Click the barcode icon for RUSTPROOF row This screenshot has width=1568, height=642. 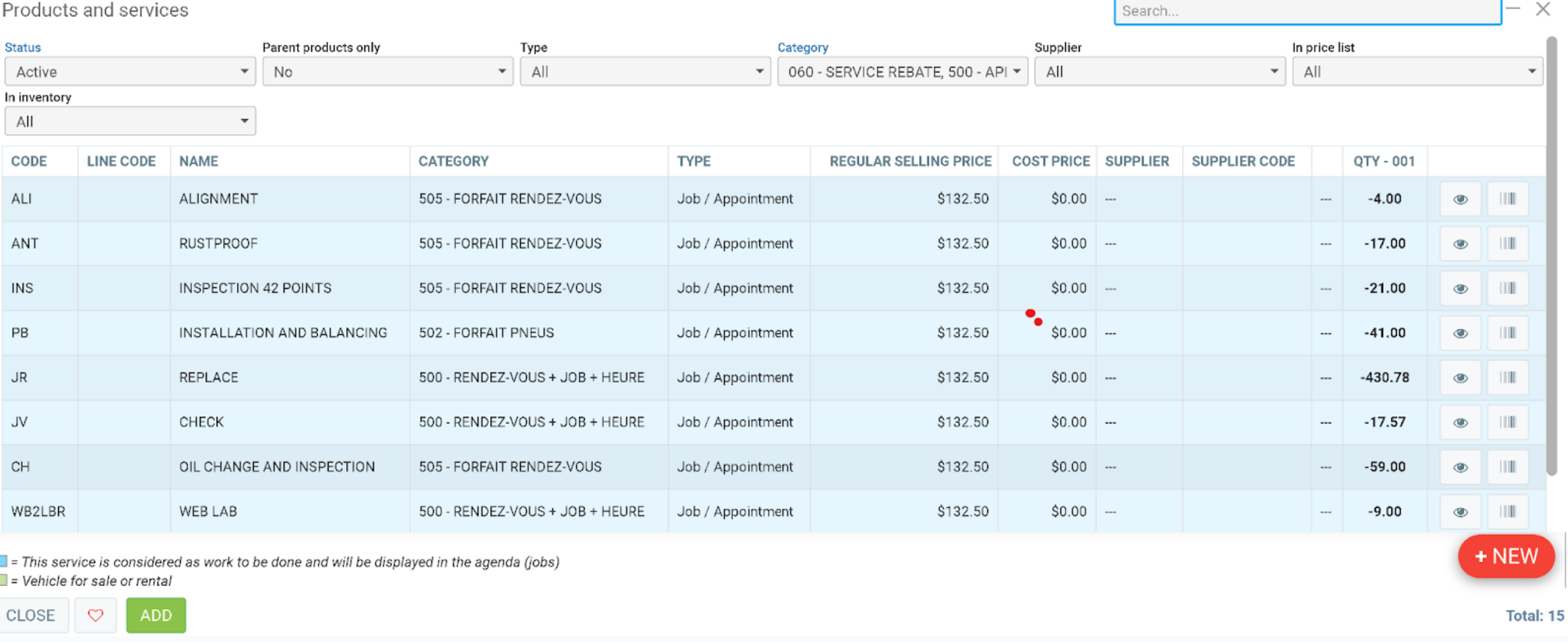pyautogui.click(x=1507, y=244)
